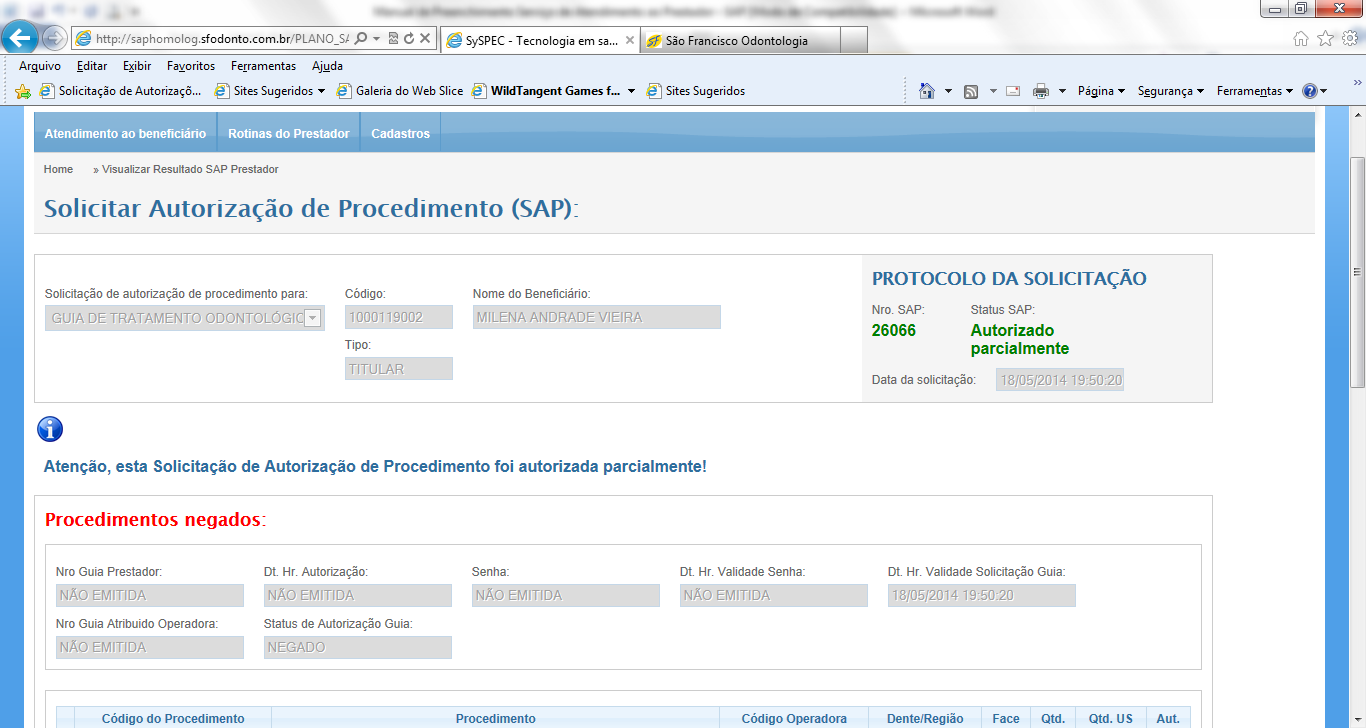Image resolution: width=1366 pixels, height=728 pixels.
Task: Click the Nome do Beneficiário field
Action: [x=597, y=317]
